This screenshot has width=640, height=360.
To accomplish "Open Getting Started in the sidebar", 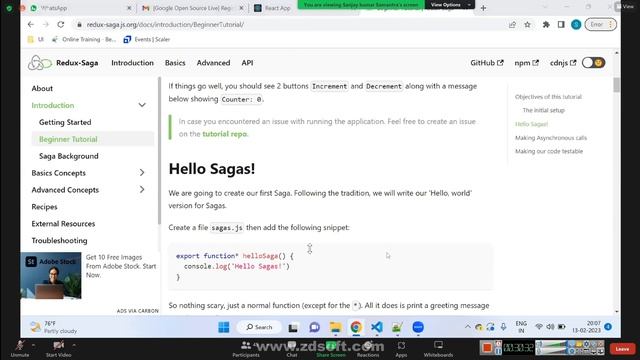I will point(65,122).
